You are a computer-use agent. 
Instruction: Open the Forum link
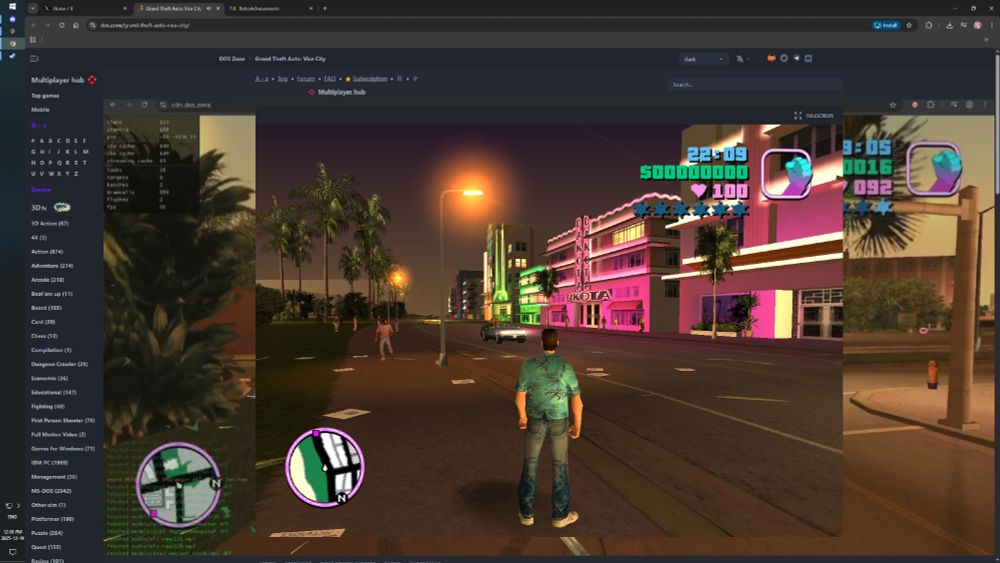(305, 79)
